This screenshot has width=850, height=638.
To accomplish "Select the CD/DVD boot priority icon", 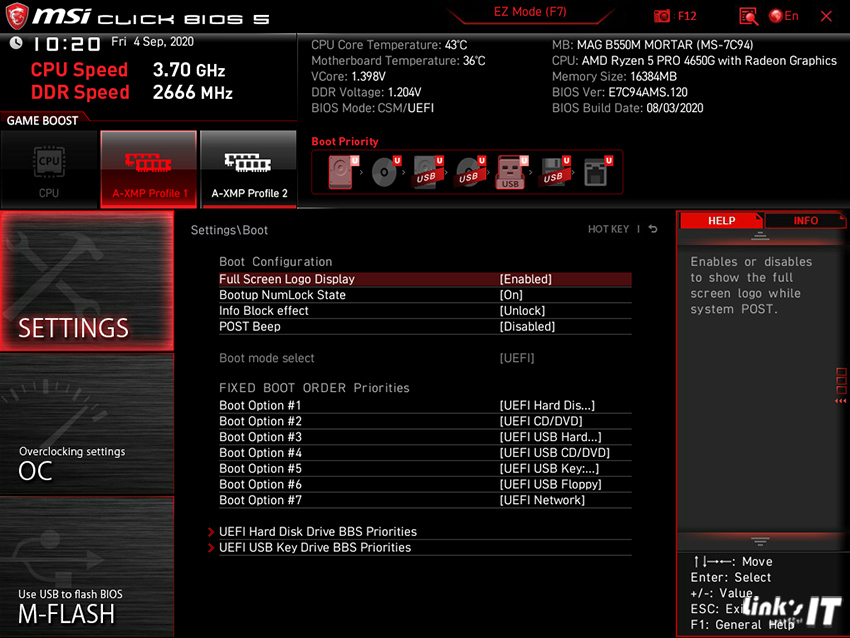I will coord(385,172).
